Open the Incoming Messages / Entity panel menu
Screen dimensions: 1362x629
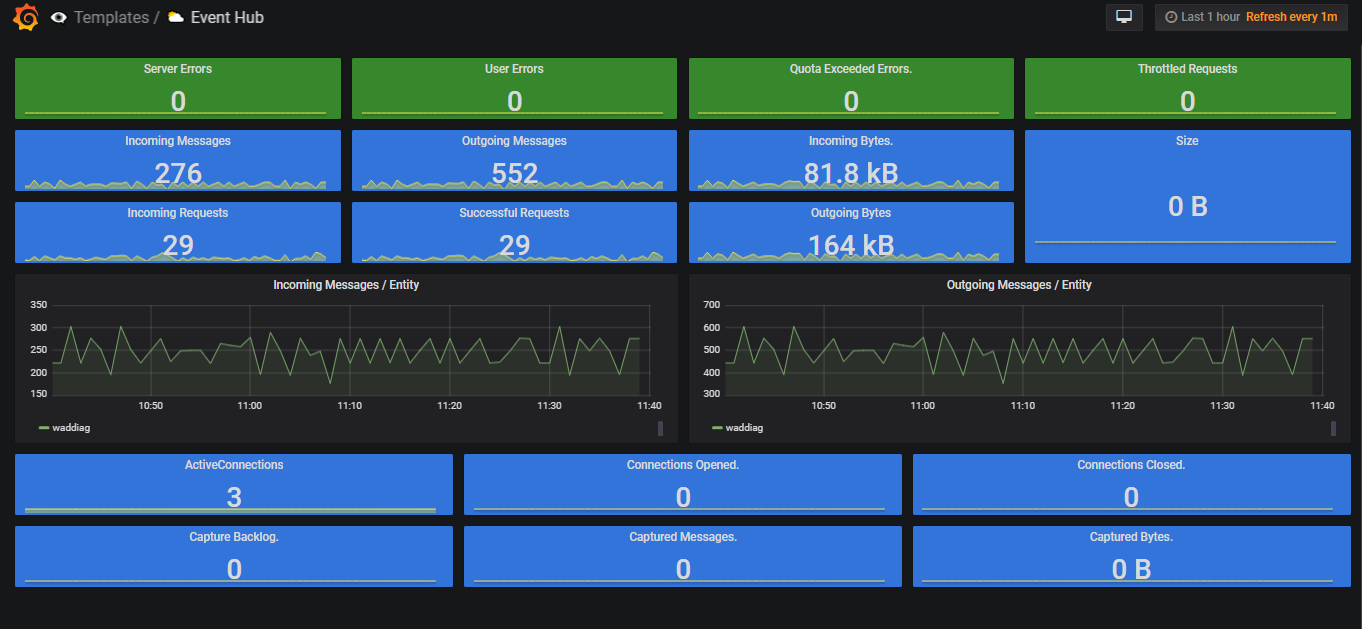pyautogui.click(x=346, y=284)
